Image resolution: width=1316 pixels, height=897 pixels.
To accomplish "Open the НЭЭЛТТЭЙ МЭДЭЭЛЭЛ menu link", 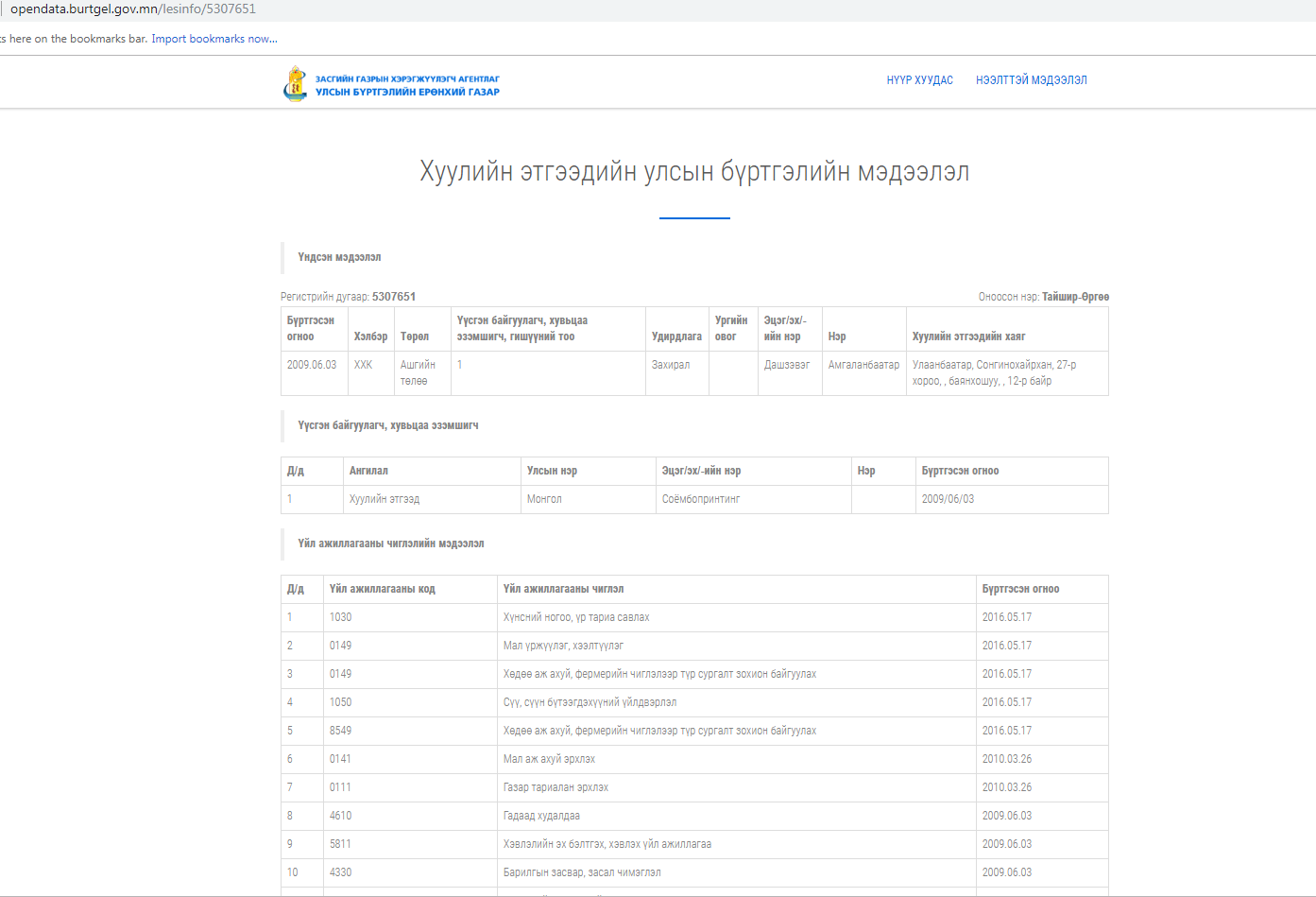I will point(1031,80).
